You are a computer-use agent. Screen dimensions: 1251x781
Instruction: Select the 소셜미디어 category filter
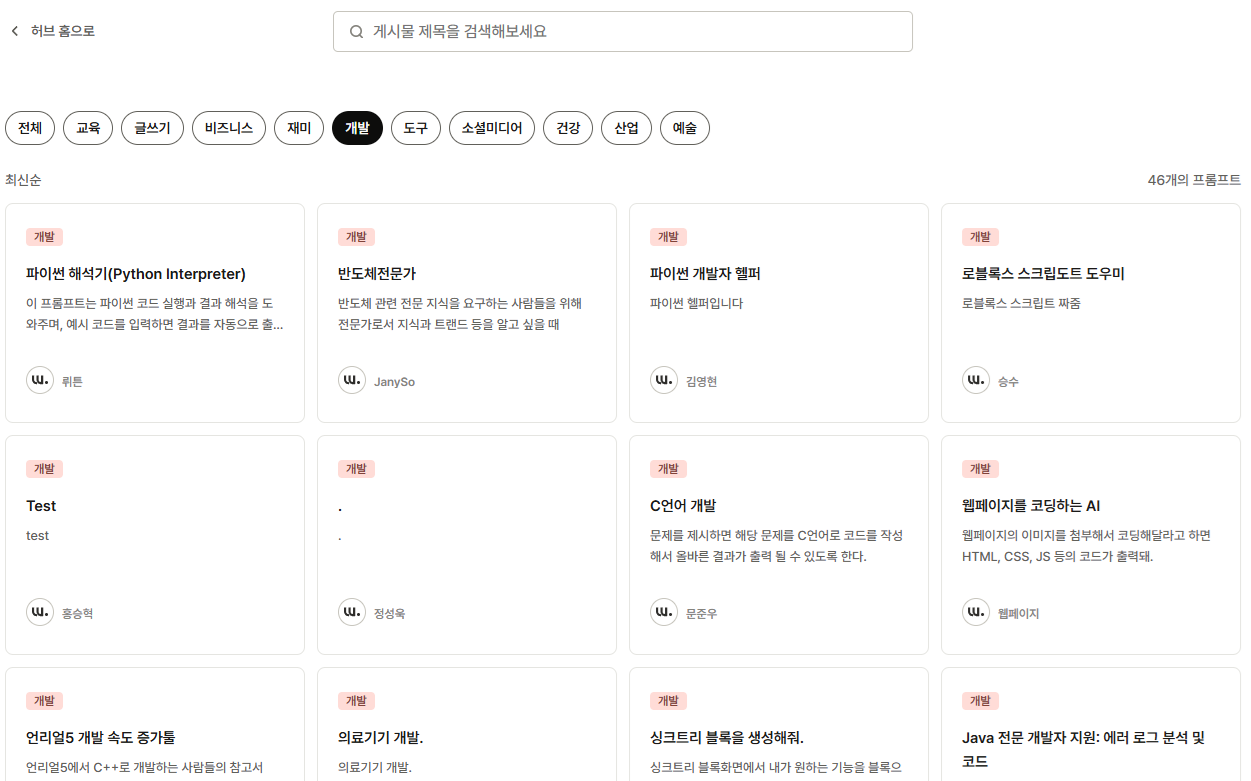click(492, 128)
